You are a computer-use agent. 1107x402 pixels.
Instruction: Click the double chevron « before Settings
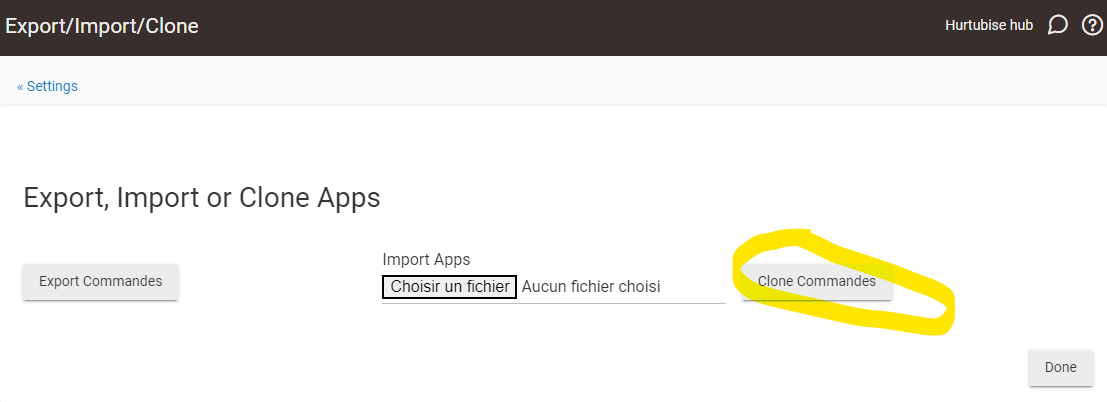click(x=20, y=86)
